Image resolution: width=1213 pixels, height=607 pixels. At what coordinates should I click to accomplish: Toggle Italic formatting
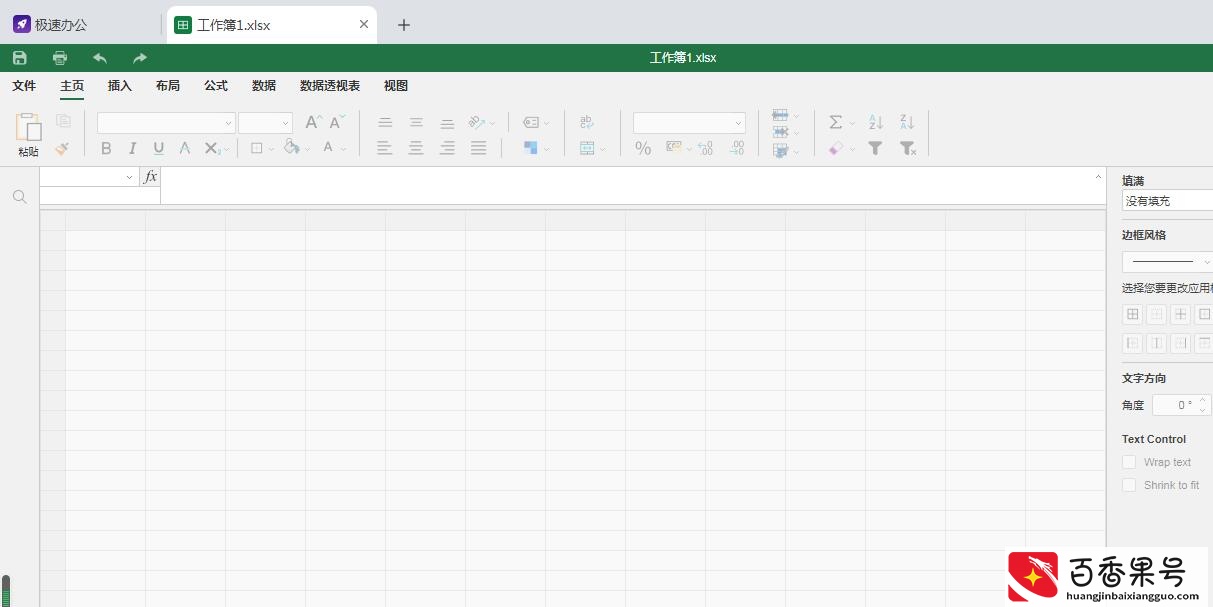pos(132,148)
